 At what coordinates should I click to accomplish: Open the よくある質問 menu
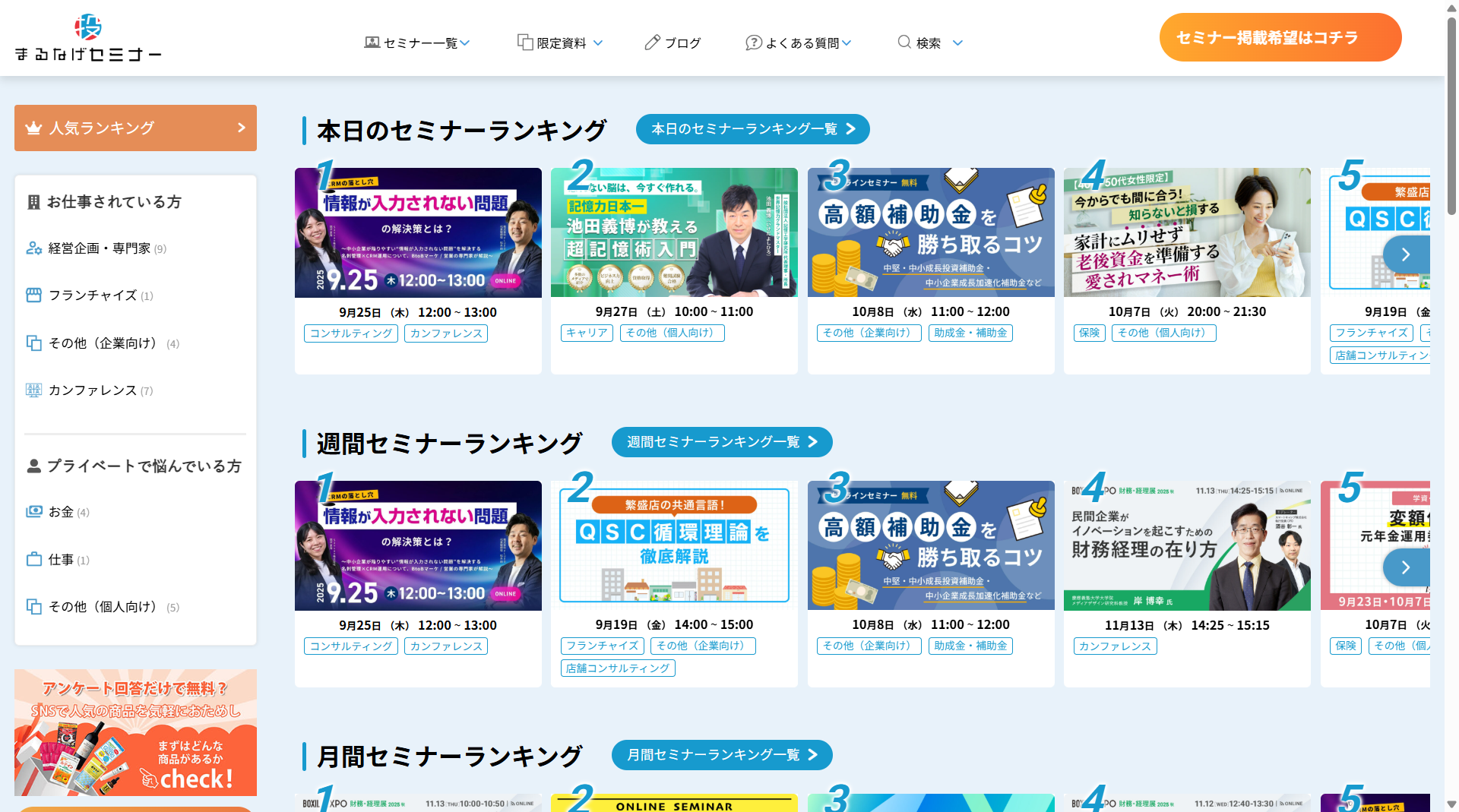(798, 43)
